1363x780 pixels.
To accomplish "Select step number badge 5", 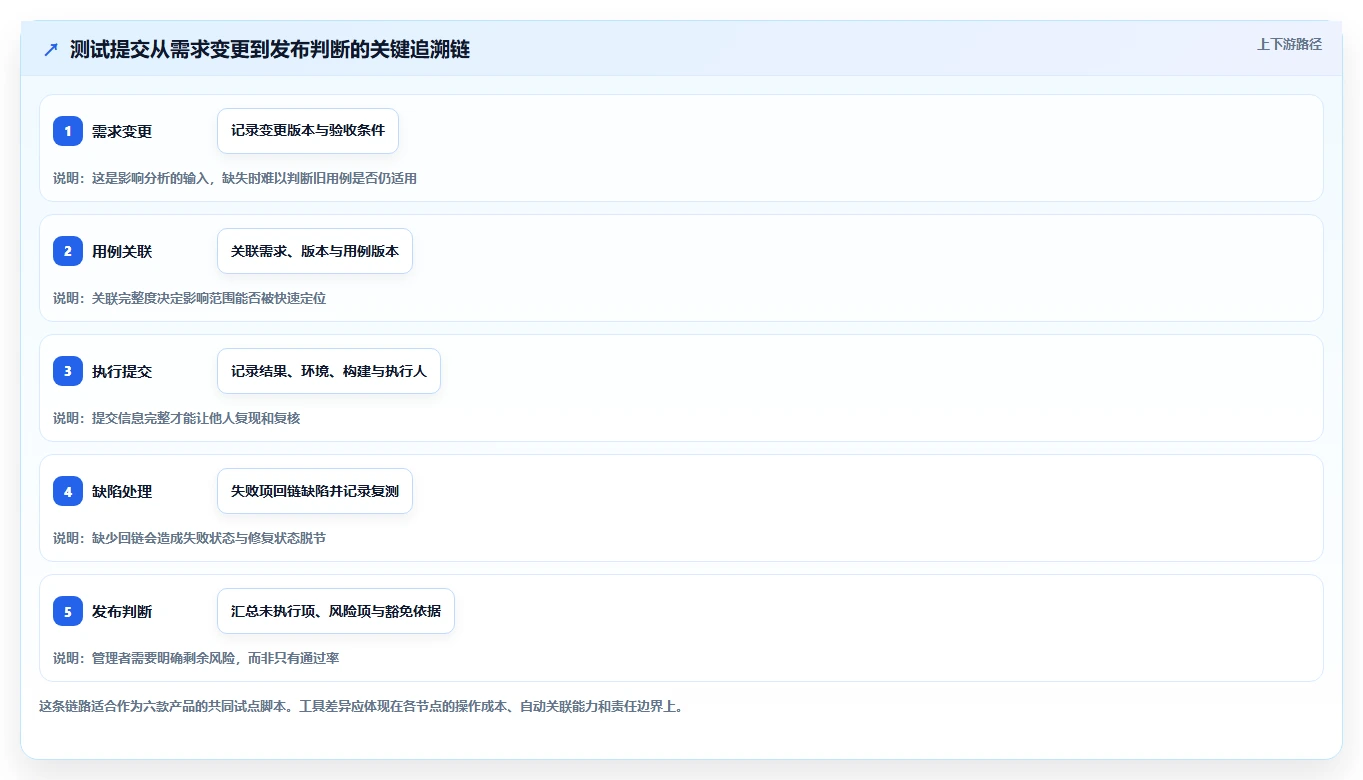I will [x=68, y=611].
